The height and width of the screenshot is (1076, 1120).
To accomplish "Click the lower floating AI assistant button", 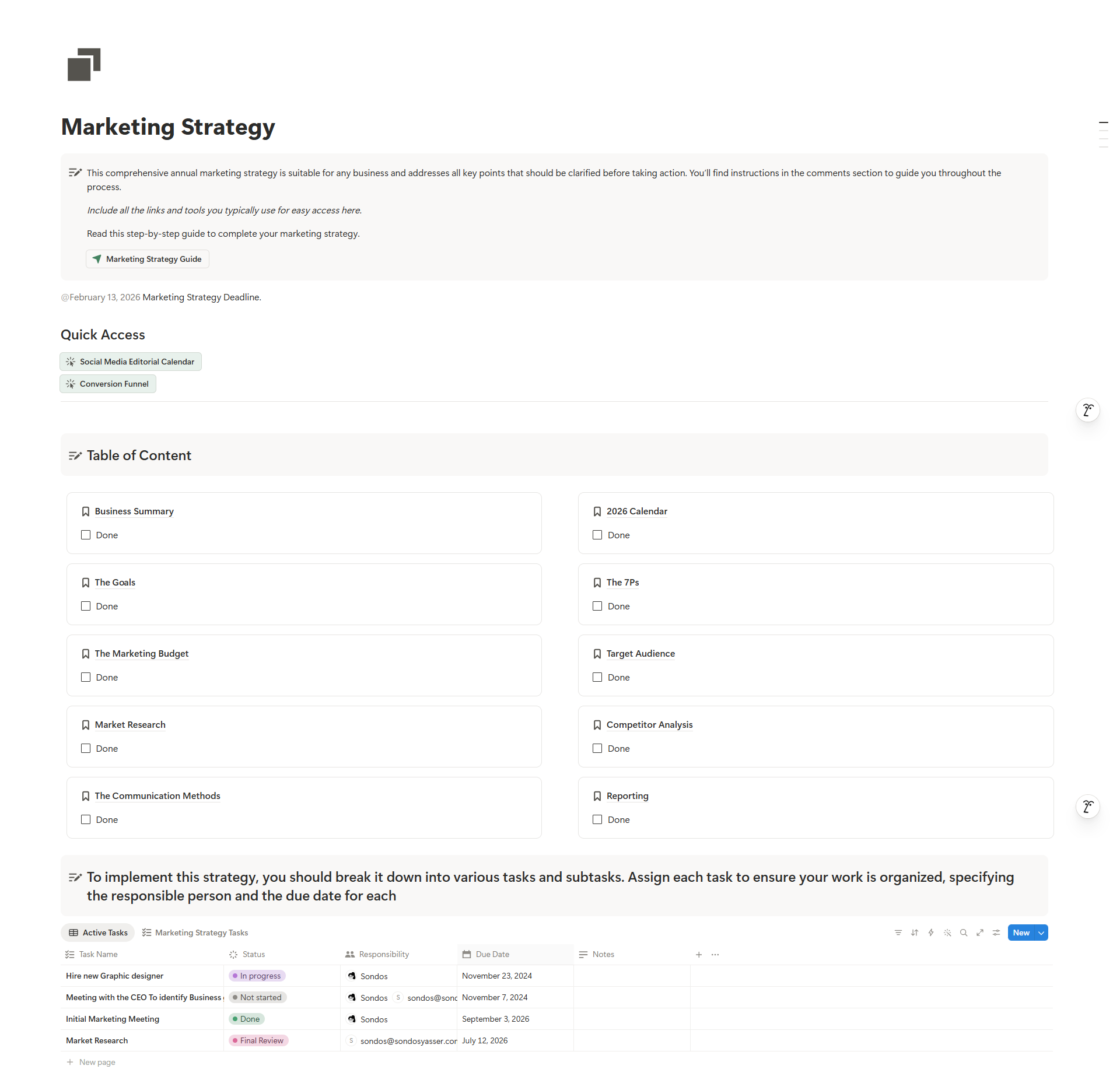I will [x=1087, y=807].
